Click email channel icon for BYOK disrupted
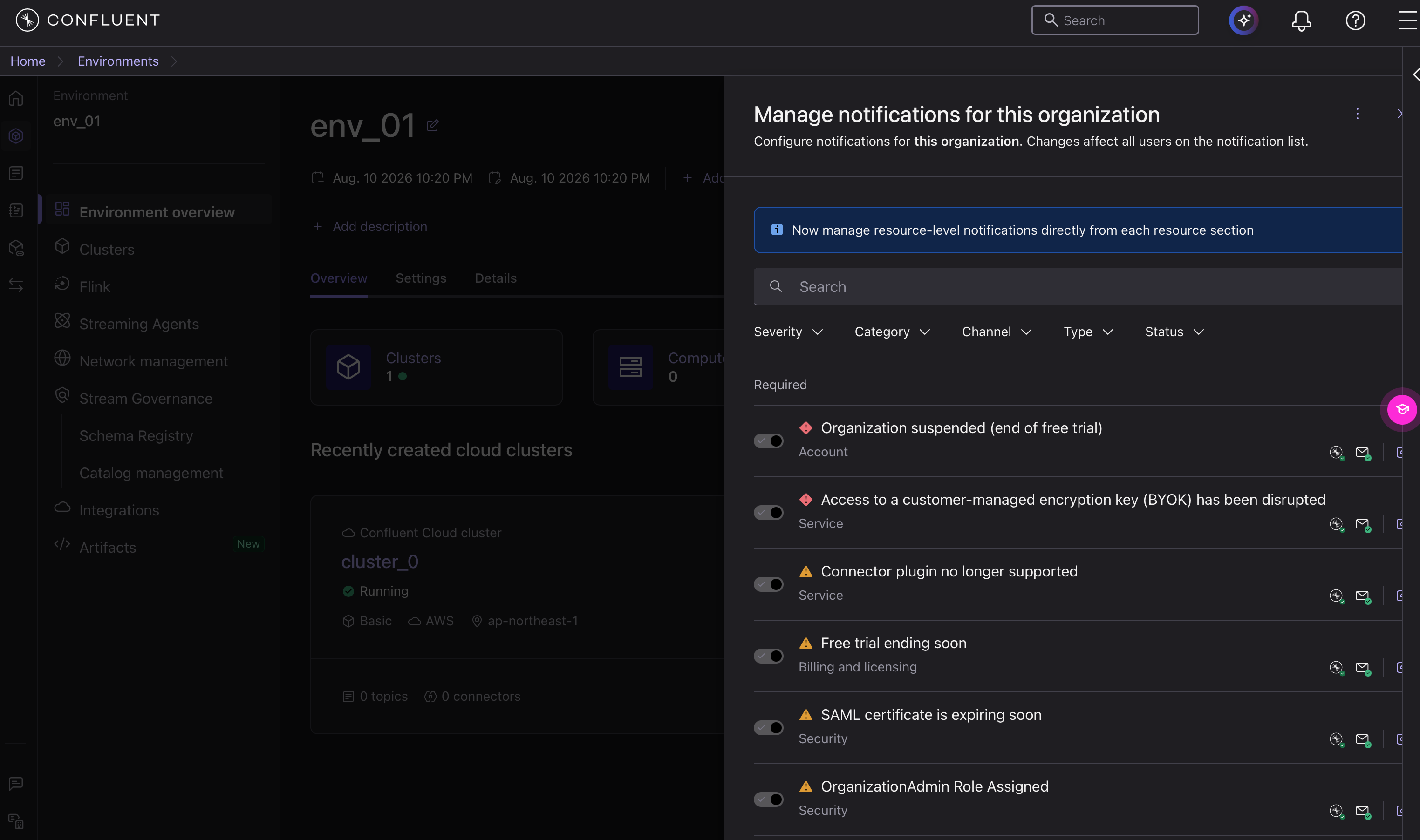 point(1363,525)
